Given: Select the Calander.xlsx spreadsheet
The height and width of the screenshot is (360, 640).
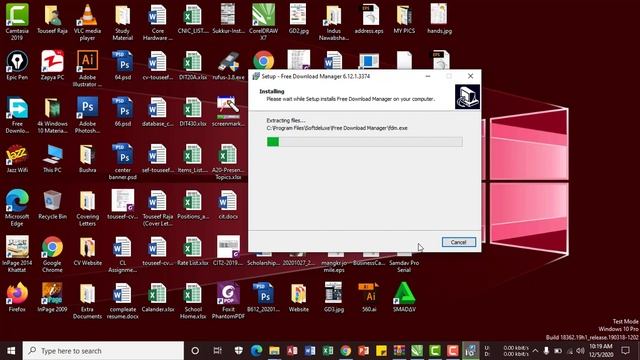Looking at the screenshot, I should (158, 297).
